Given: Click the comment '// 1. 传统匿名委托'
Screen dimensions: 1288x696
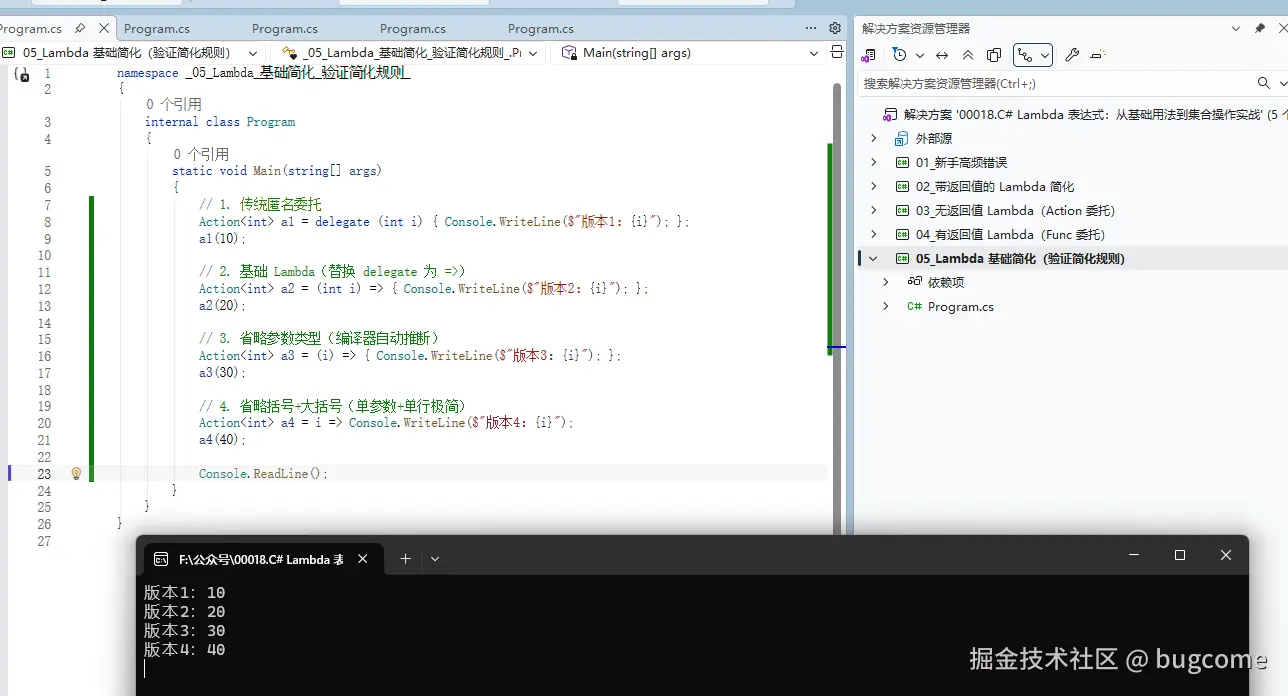Looking at the screenshot, I should (x=260, y=205).
